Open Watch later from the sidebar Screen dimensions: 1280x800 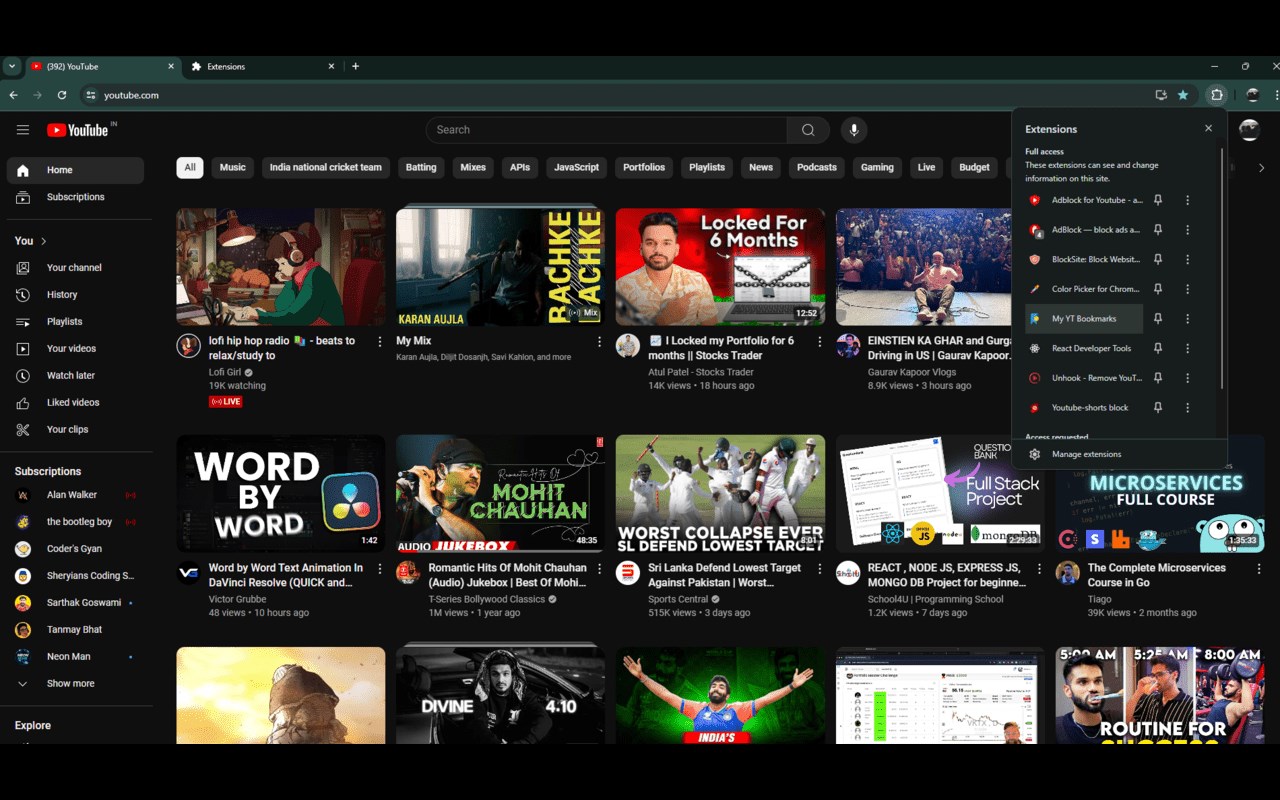pyautogui.click(x=75, y=376)
